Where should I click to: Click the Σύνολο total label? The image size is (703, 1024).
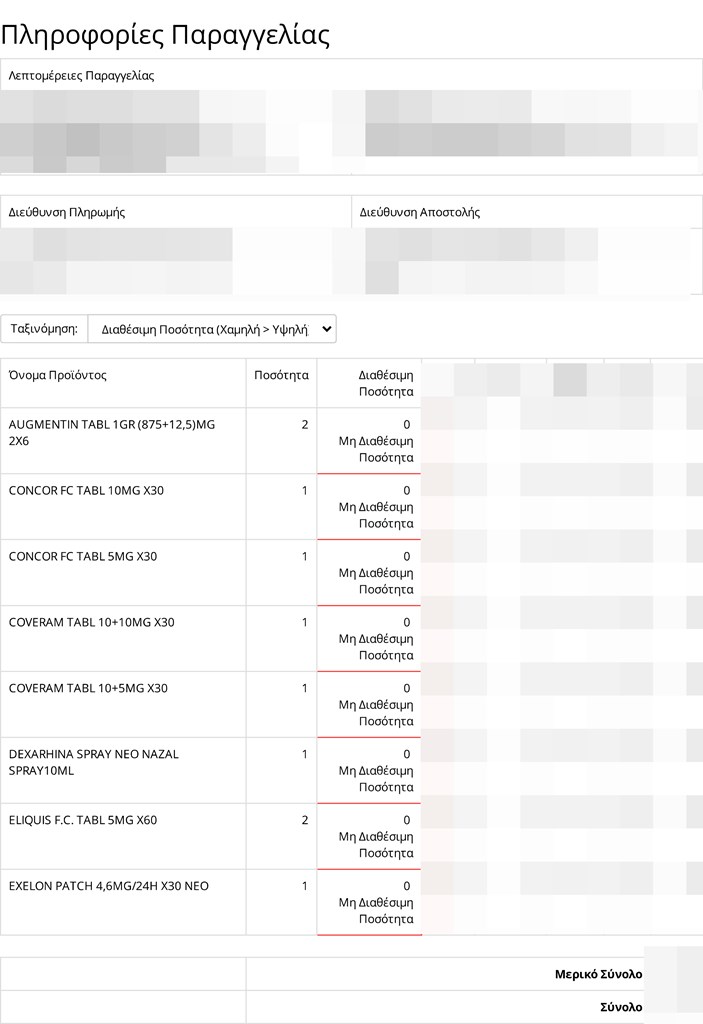pyautogui.click(x=619, y=1007)
